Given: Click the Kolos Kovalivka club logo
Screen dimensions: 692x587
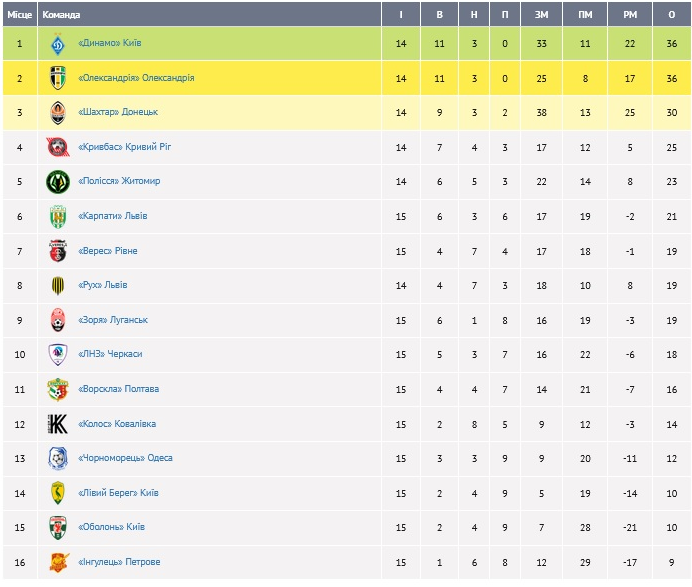Looking at the screenshot, I should click(58, 424).
